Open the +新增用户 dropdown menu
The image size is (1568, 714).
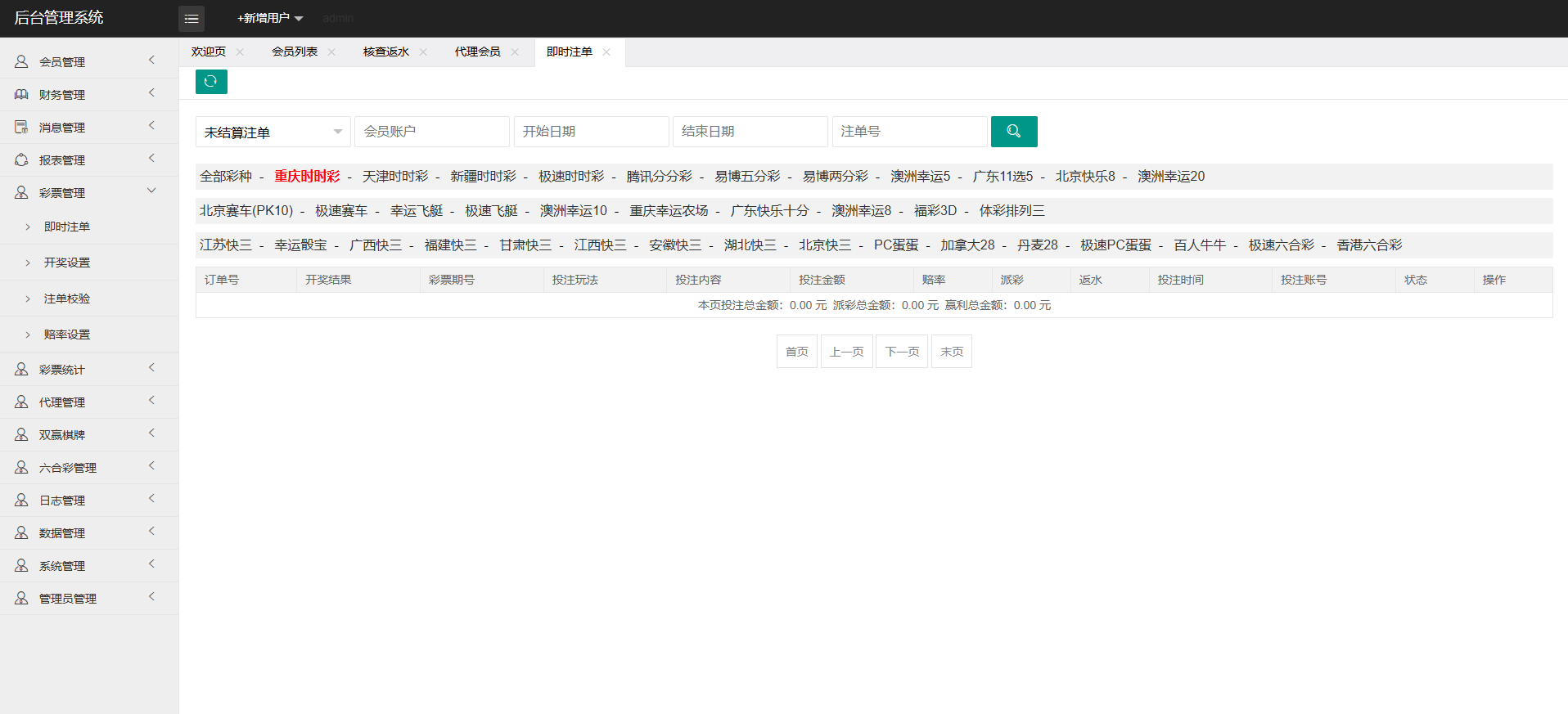tap(270, 18)
